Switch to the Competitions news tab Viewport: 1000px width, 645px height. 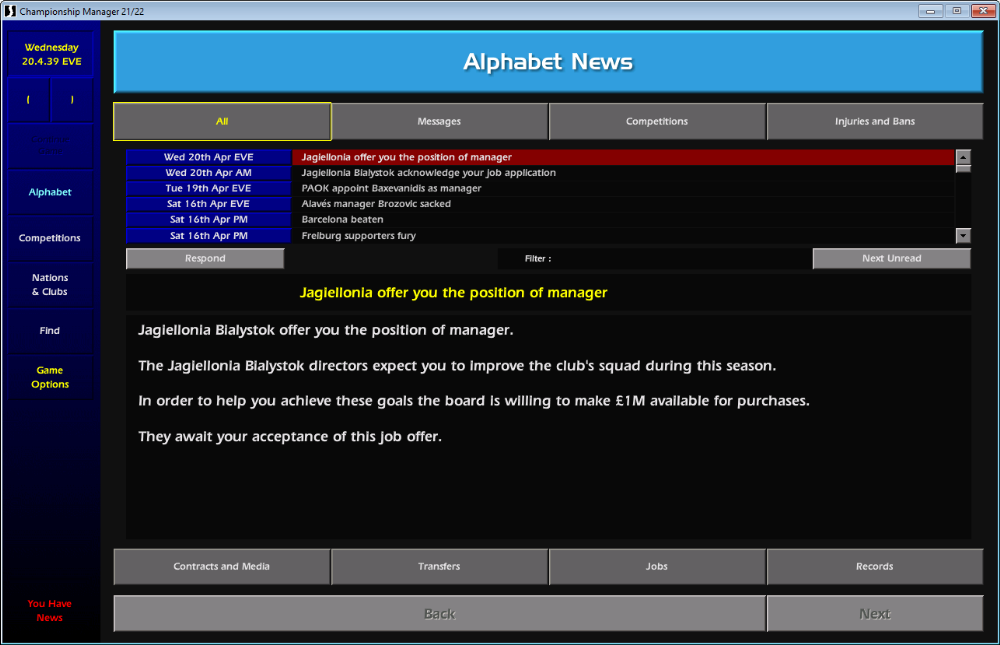coord(657,121)
